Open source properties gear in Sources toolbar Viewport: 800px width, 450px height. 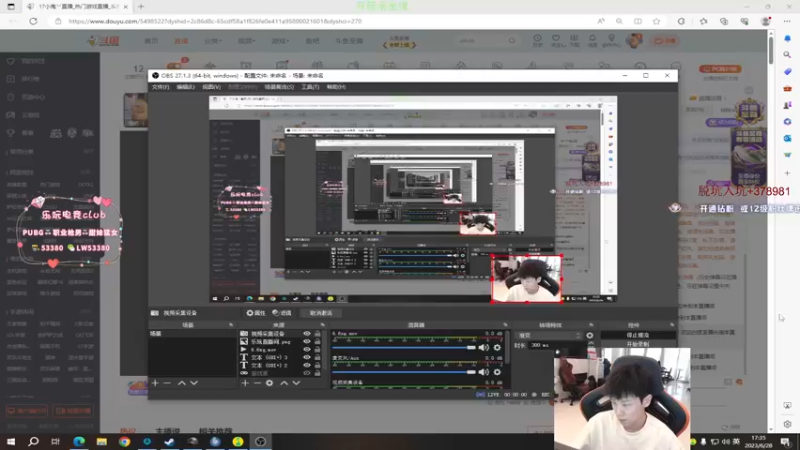point(269,383)
